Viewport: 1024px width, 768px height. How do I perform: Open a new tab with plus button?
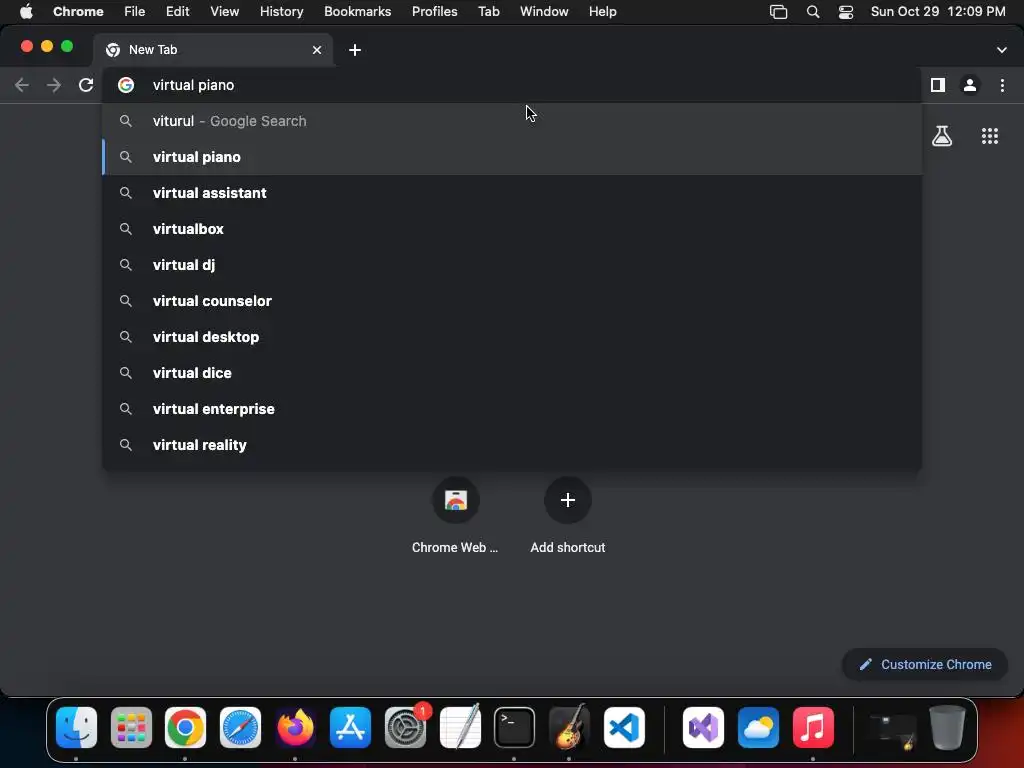[x=355, y=50]
